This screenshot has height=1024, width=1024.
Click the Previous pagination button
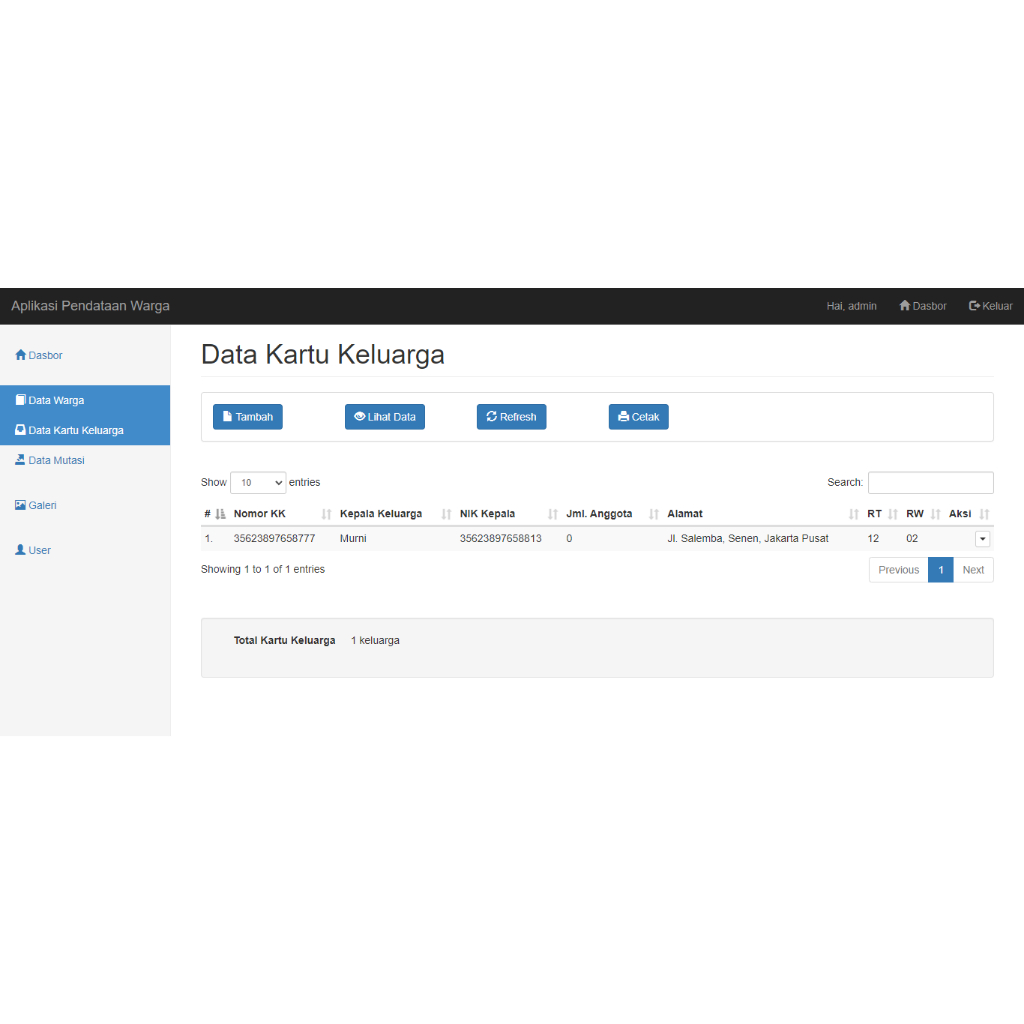pyautogui.click(x=898, y=570)
